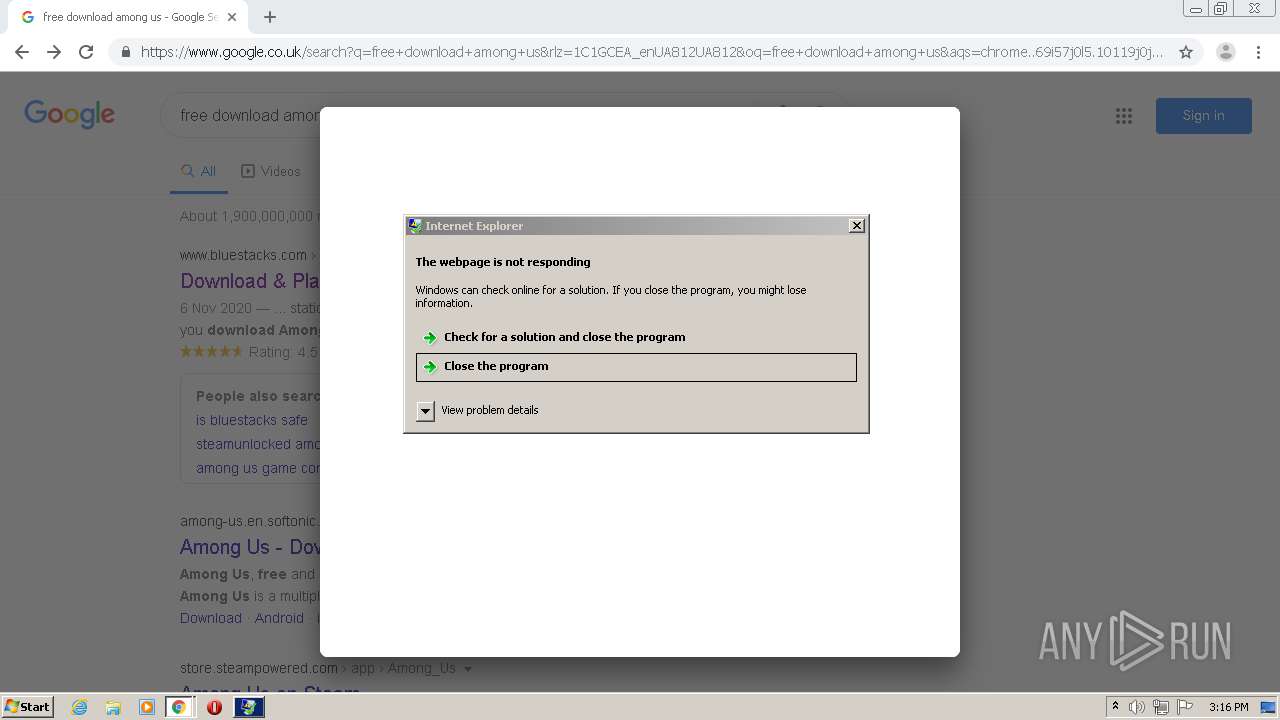Click the www.bluestacks.com result URL
The width and height of the screenshot is (1280, 720).
pyautogui.click(x=243, y=255)
